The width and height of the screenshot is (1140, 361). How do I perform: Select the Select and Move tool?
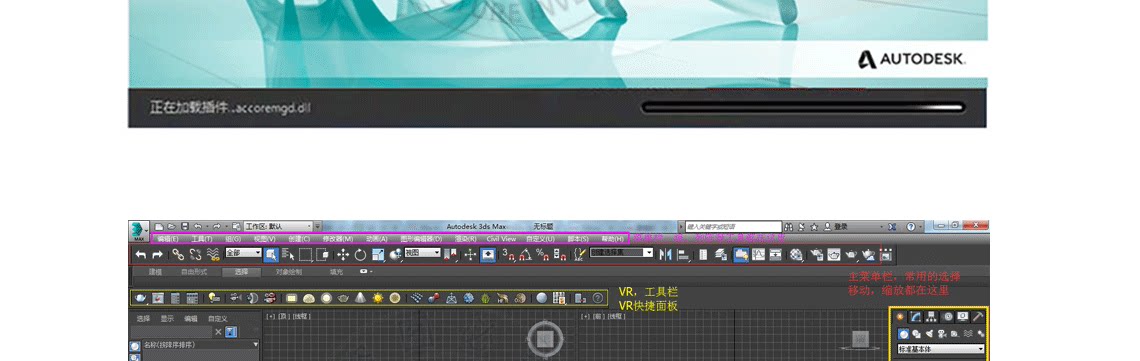click(343, 255)
